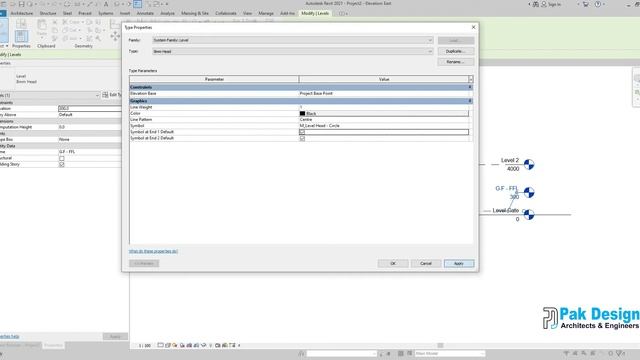This screenshot has width=640, height=360.
Task: Open the Architecture ribbon tab
Action: pos(22,13)
